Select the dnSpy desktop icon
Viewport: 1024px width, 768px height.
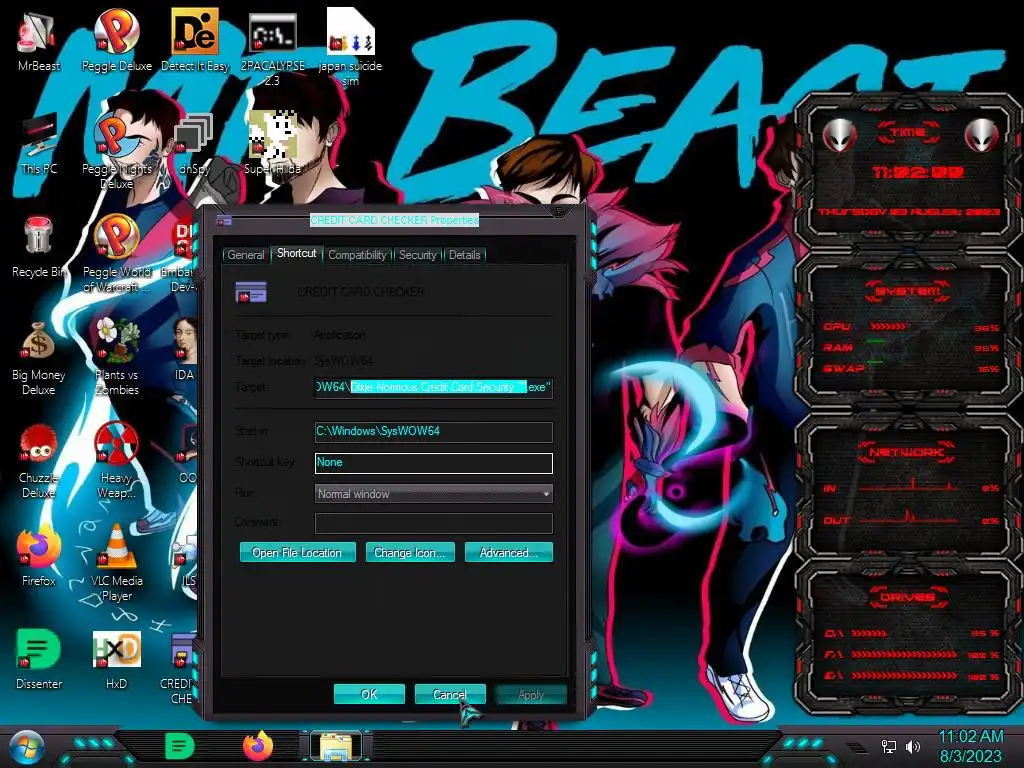pos(195,144)
